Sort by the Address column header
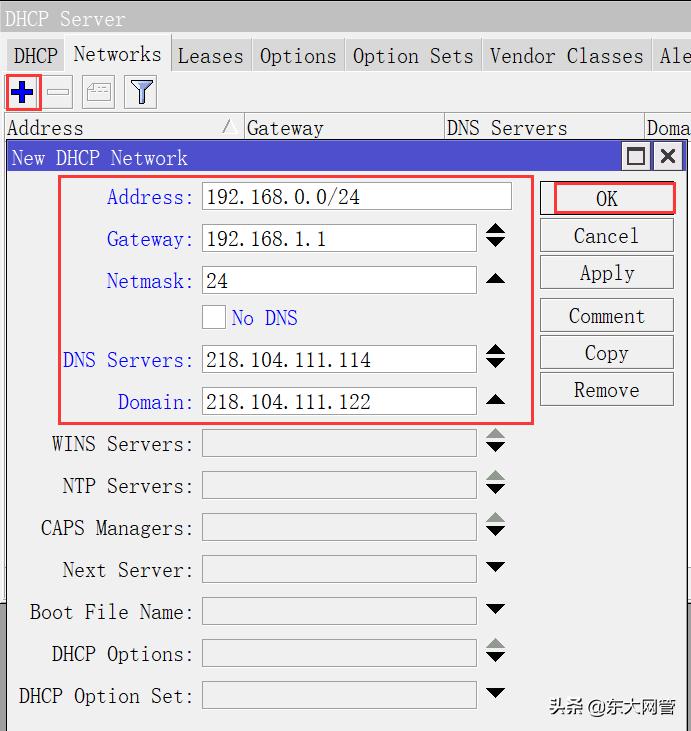691x731 pixels. pos(124,127)
